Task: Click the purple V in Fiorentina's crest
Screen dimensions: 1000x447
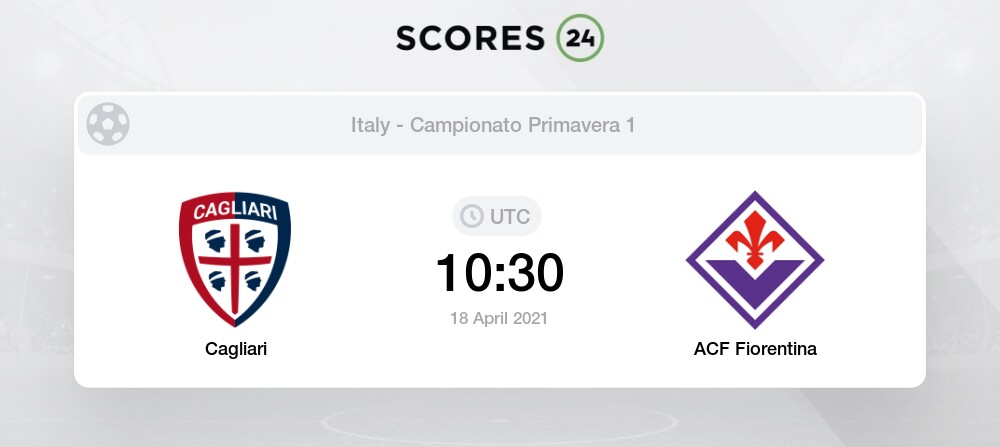Action: coord(755,283)
